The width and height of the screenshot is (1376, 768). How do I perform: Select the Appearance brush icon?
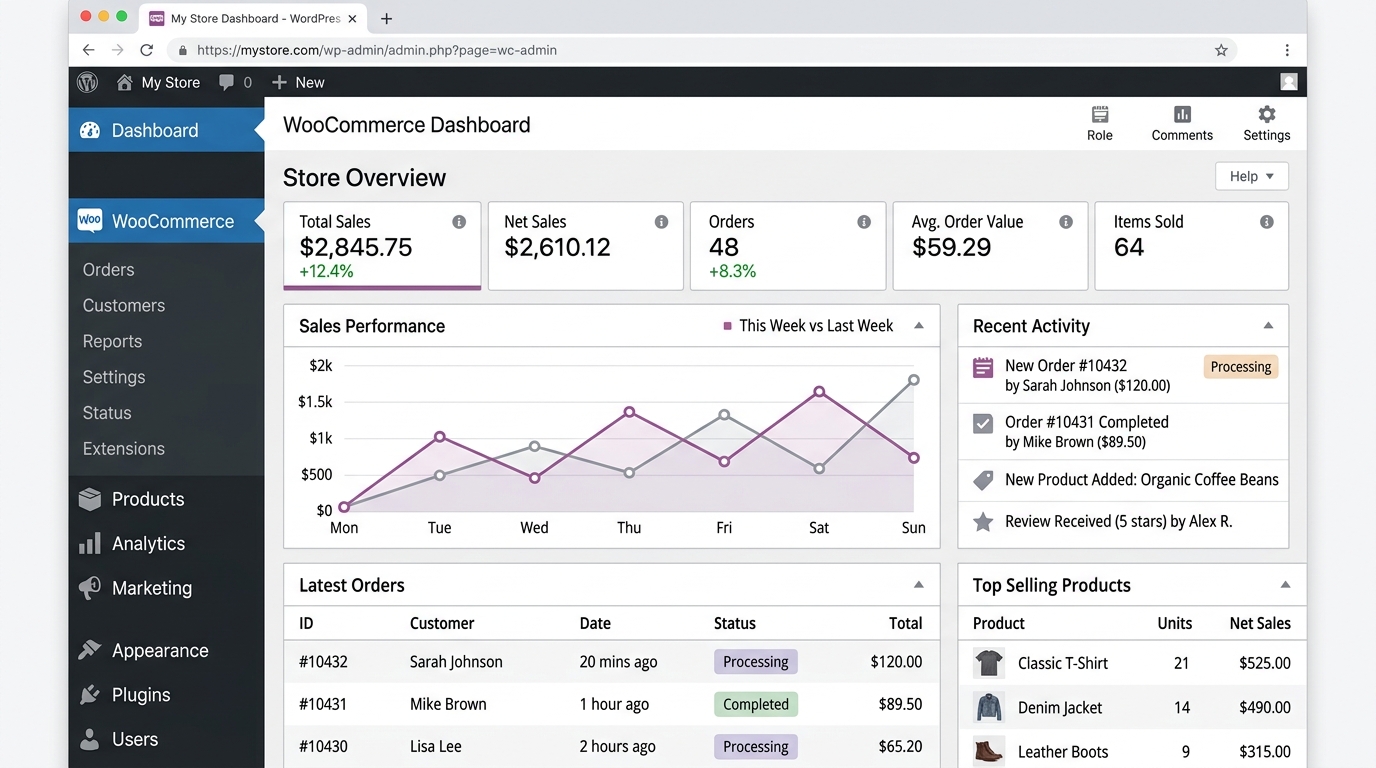pyautogui.click(x=89, y=650)
